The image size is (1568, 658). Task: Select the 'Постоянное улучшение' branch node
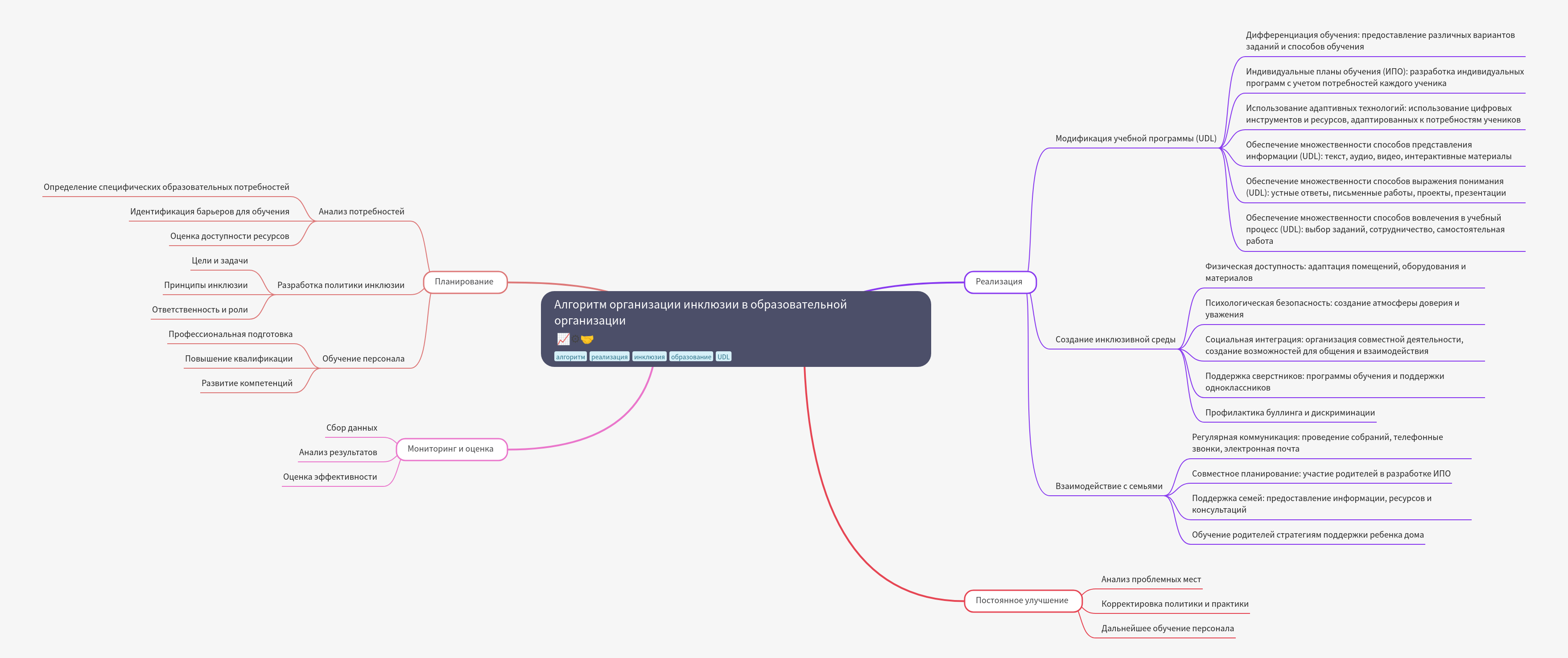[1023, 601]
